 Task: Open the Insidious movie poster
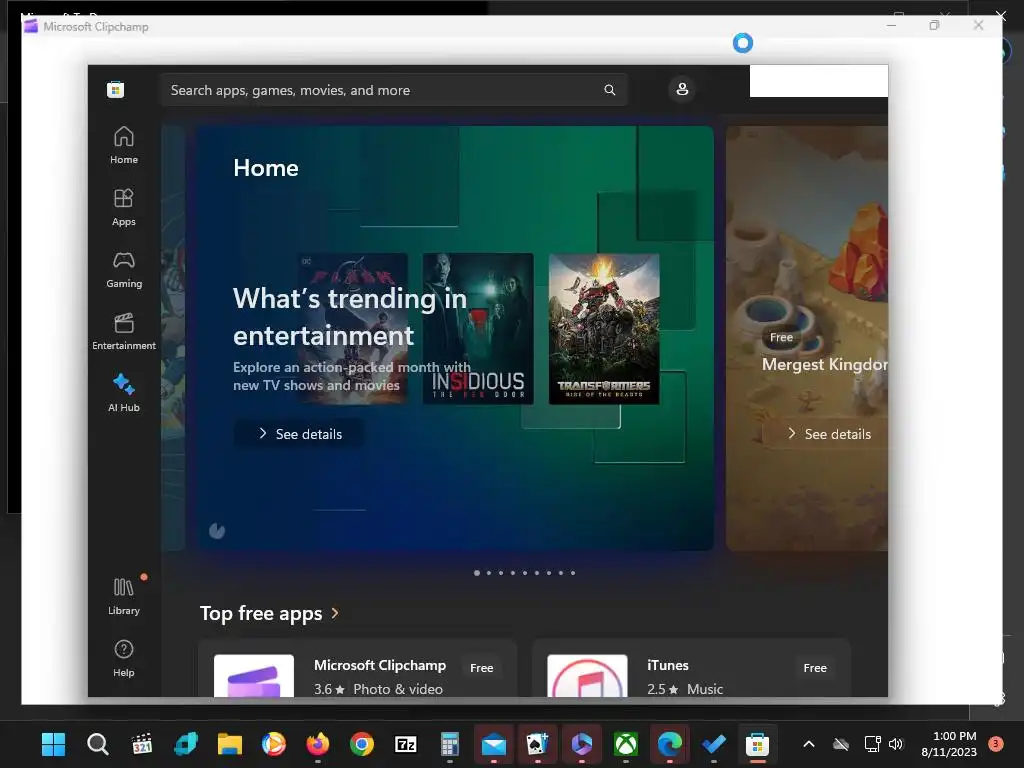[x=478, y=328]
